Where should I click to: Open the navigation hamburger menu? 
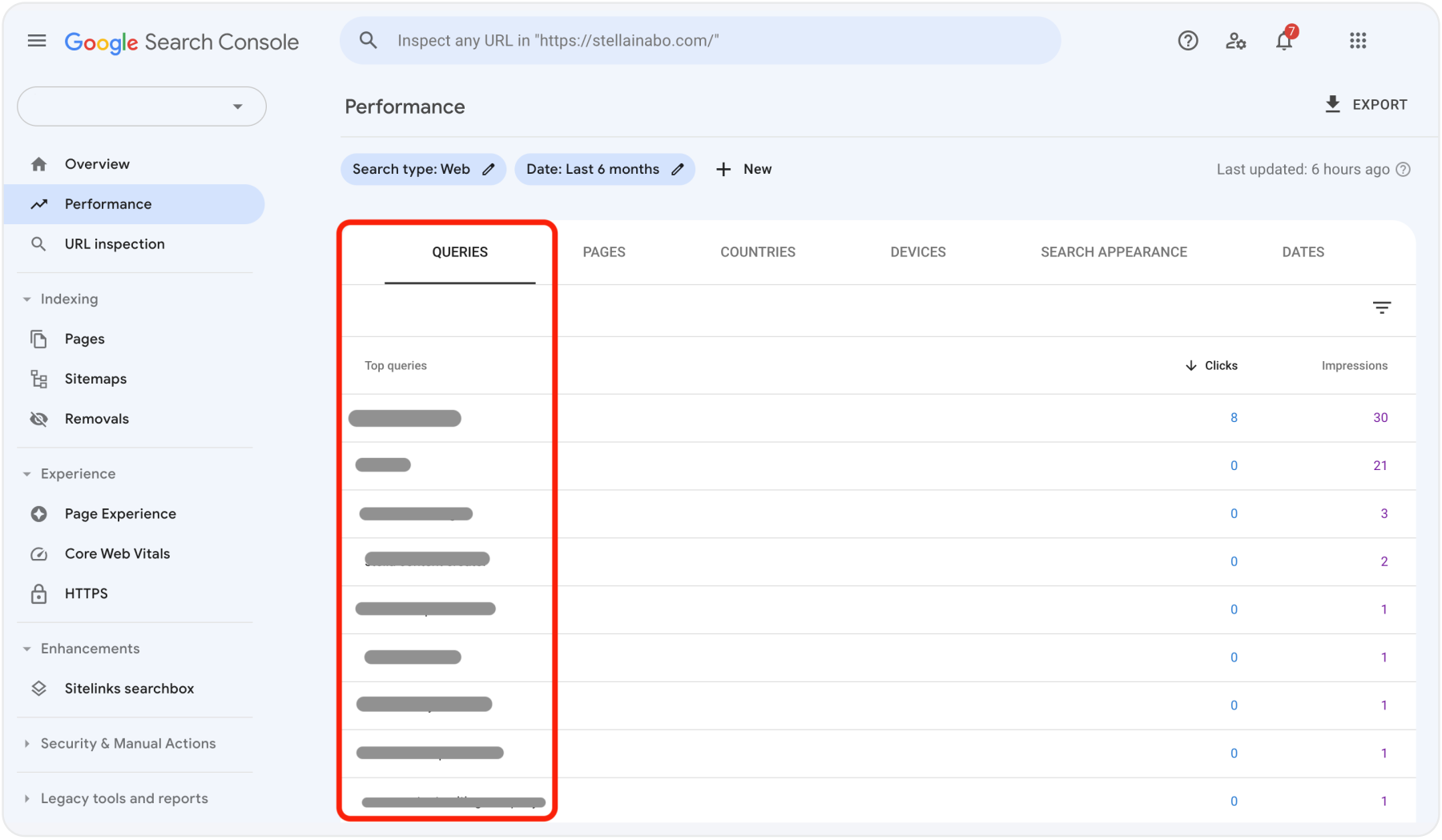[36, 40]
